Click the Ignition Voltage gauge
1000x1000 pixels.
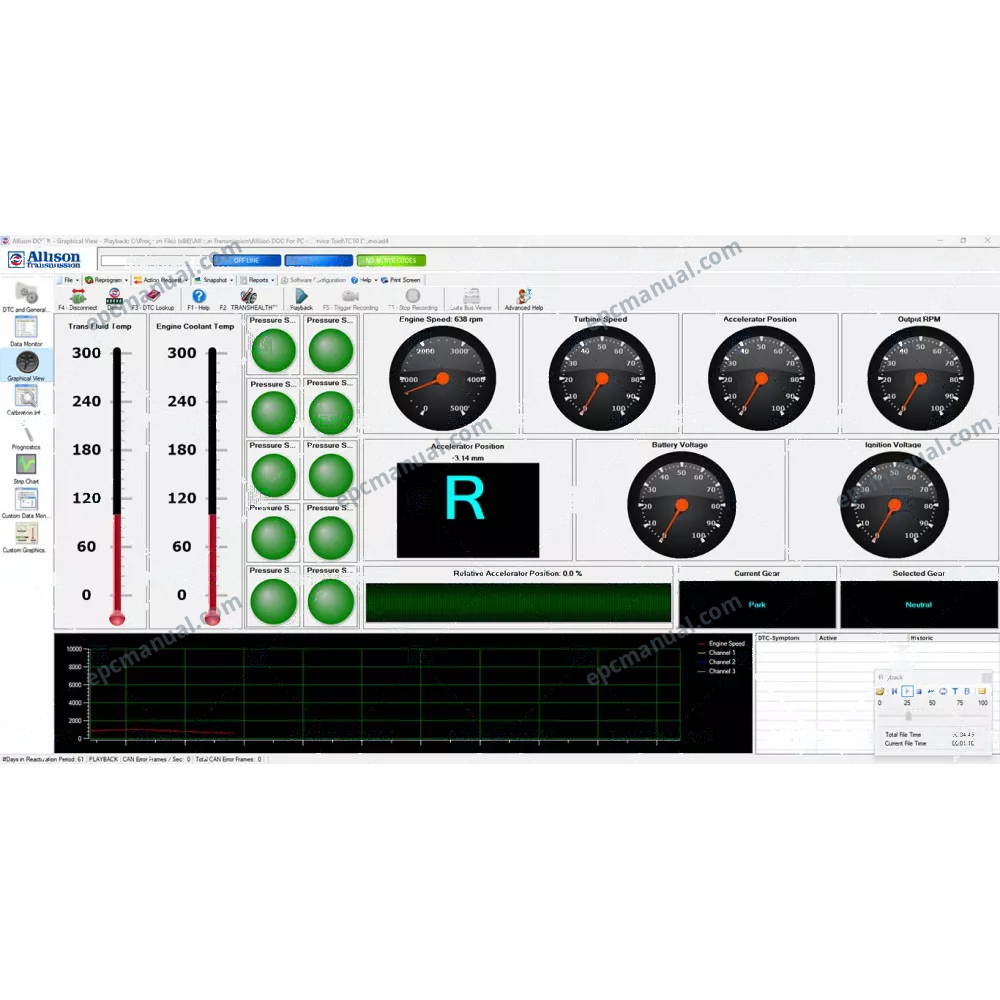(x=894, y=504)
